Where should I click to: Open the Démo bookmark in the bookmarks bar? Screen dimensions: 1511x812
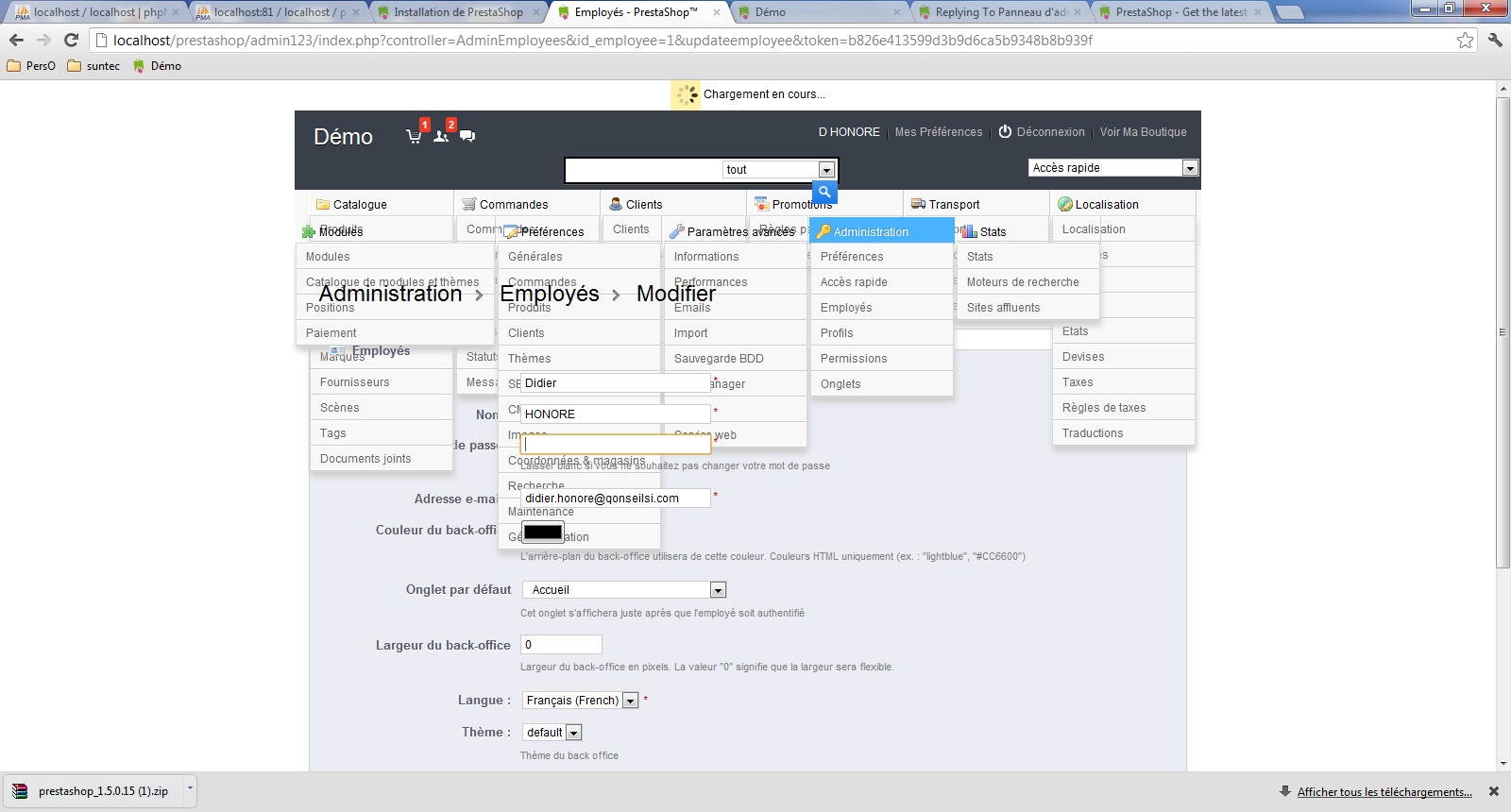click(157, 66)
